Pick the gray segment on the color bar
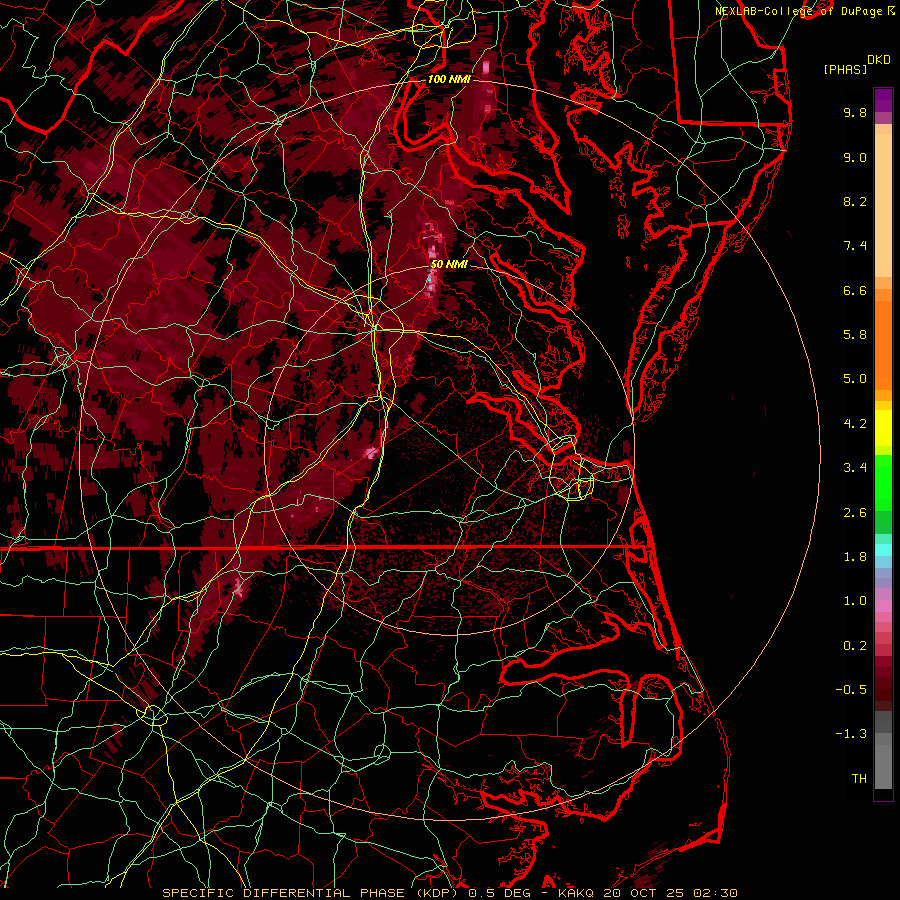 click(x=883, y=750)
